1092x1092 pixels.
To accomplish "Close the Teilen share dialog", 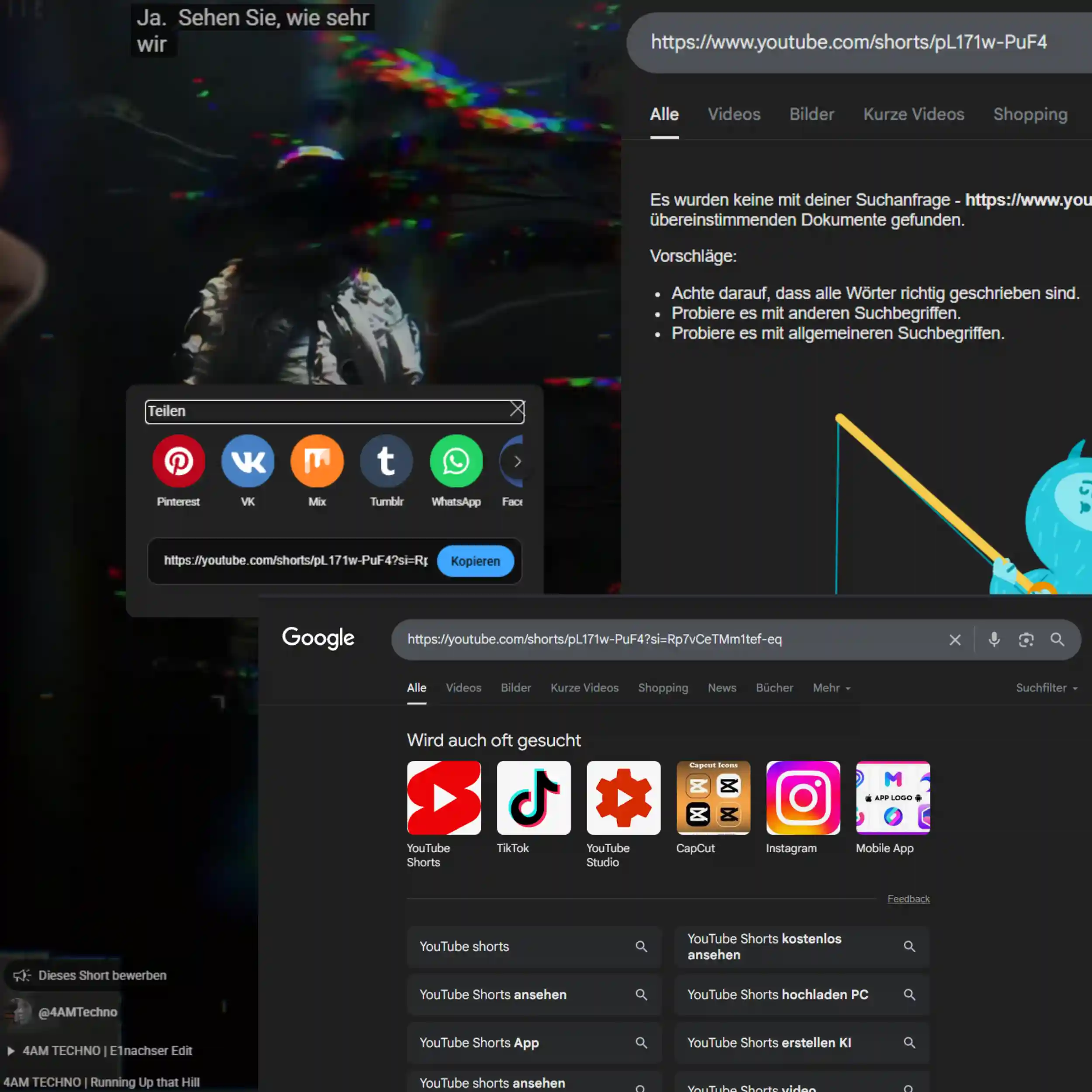I will coord(517,409).
